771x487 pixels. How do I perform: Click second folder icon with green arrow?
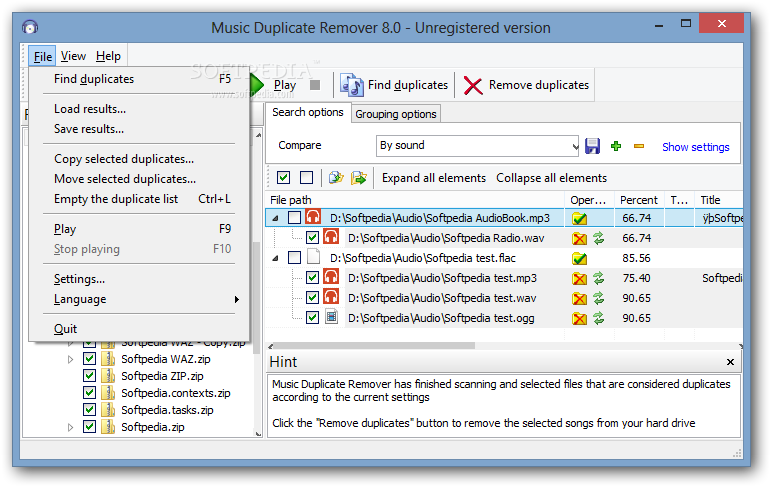[x=359, y=178]
